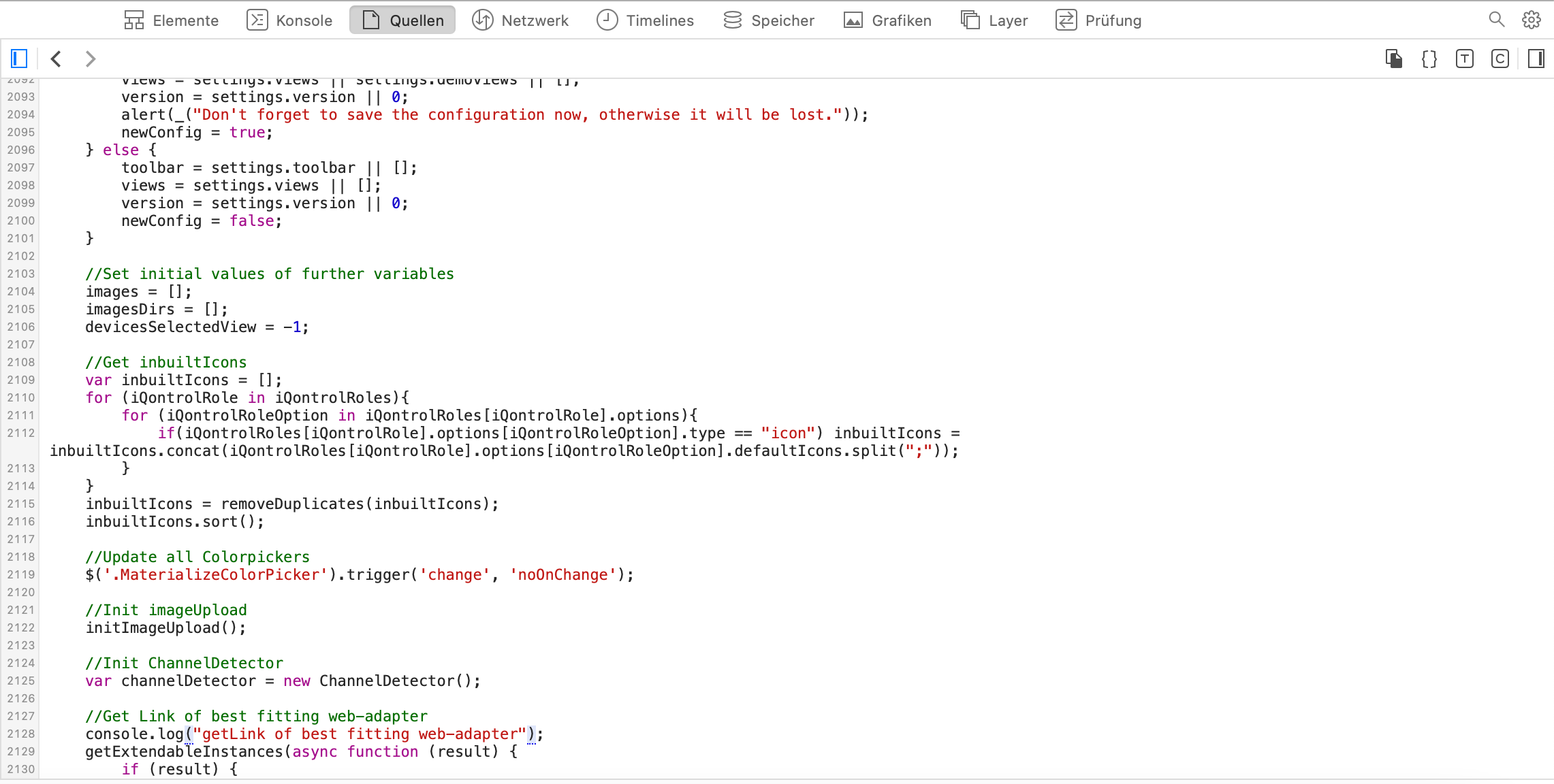The height and width of the screenshot is (784, 1554).
Task: Click line number 2115 in gutter
Action: [x=20, y=504]
